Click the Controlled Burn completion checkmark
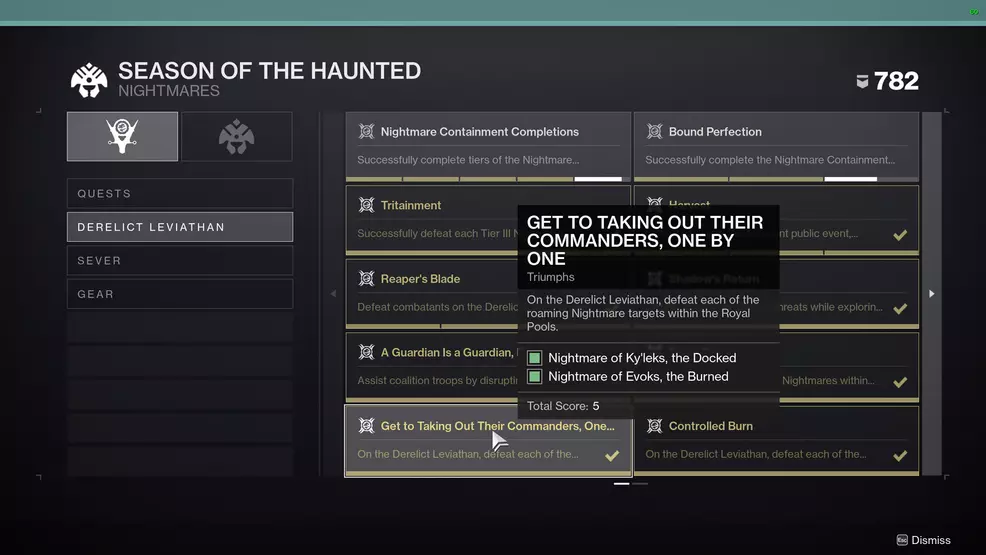This screenshot has width=986, height=555. coord(900,456)
